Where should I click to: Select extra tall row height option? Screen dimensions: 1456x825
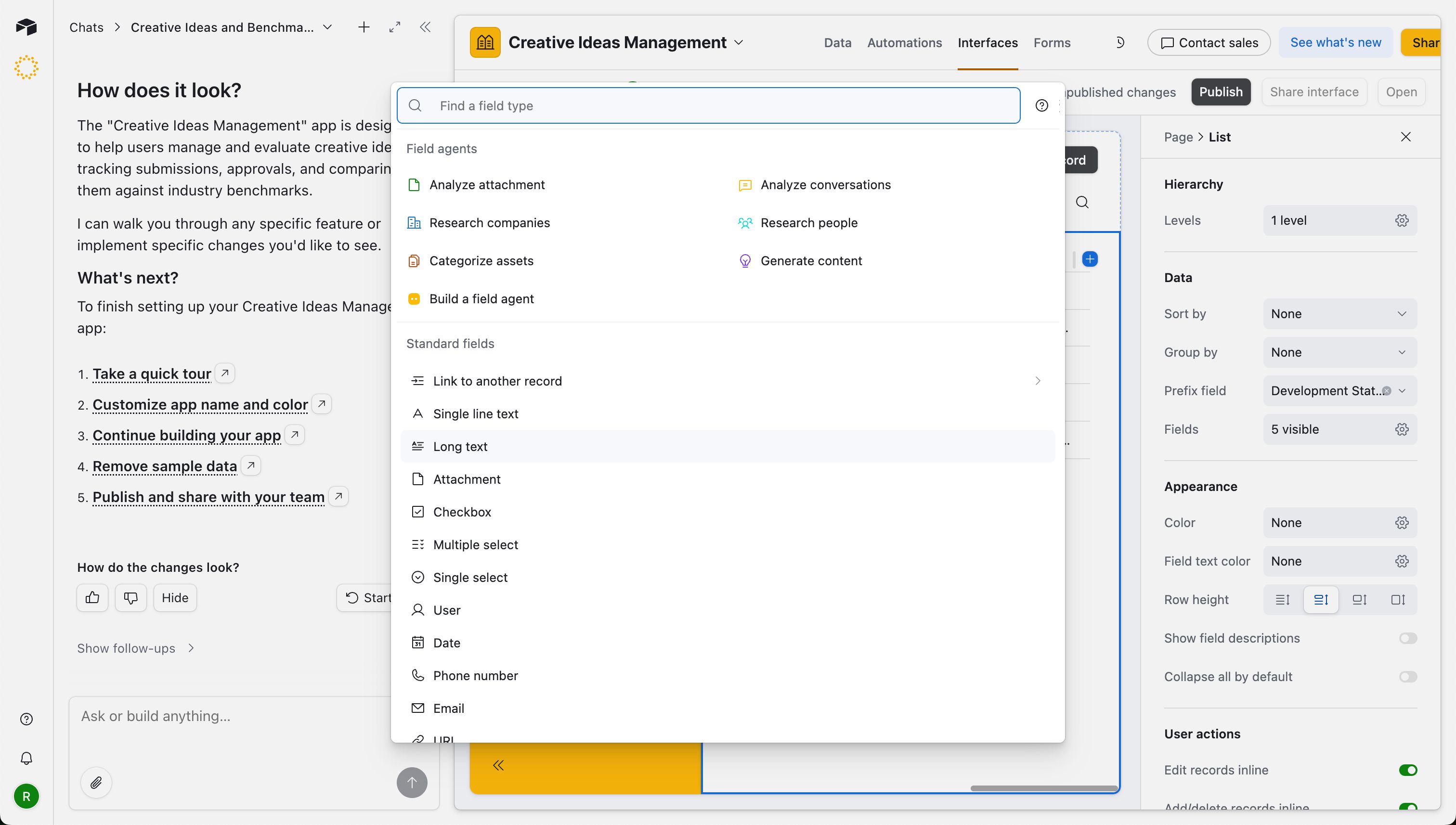pyautogui.click(x=1398, y=599)
